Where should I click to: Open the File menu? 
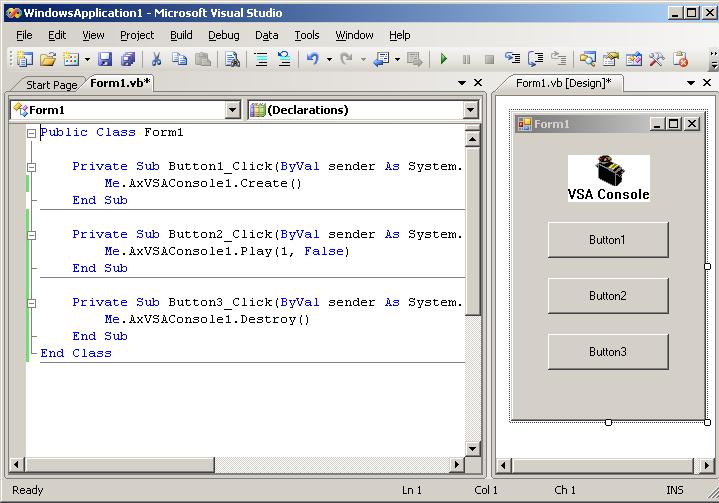(24, 35)
